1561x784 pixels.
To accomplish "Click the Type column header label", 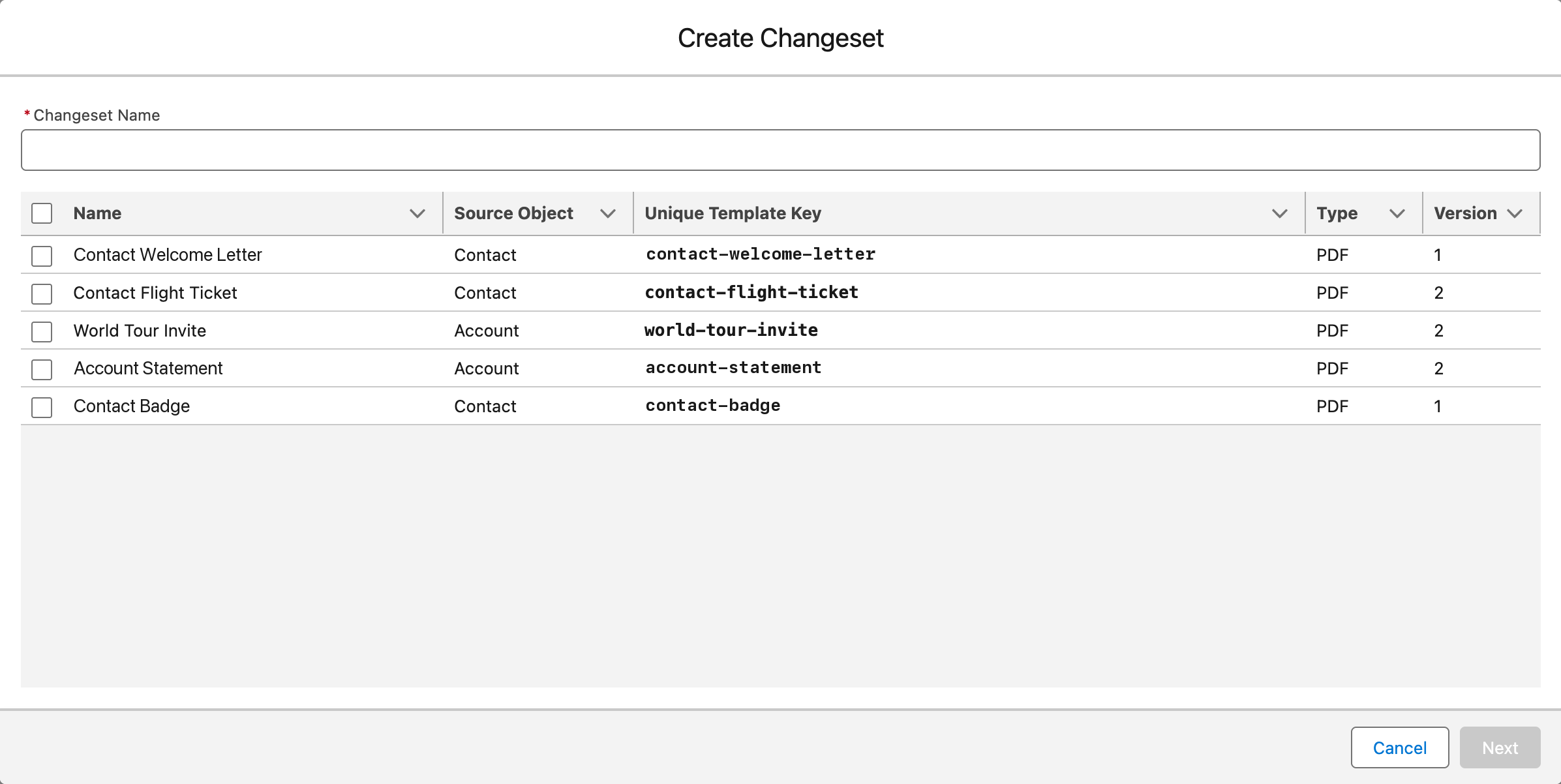I will (x=1337, y=213).
